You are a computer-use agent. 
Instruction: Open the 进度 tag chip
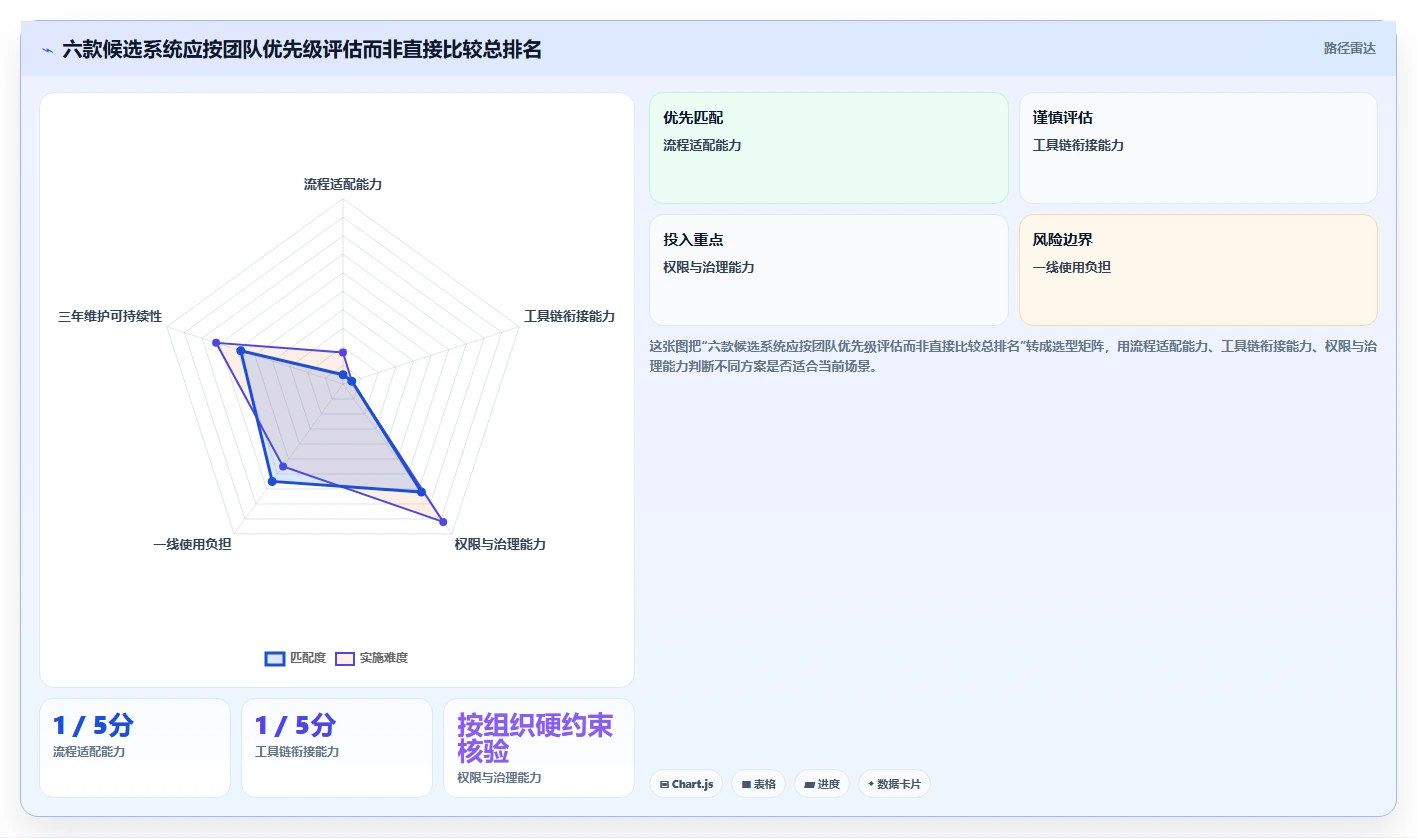(x=822, y=784)
